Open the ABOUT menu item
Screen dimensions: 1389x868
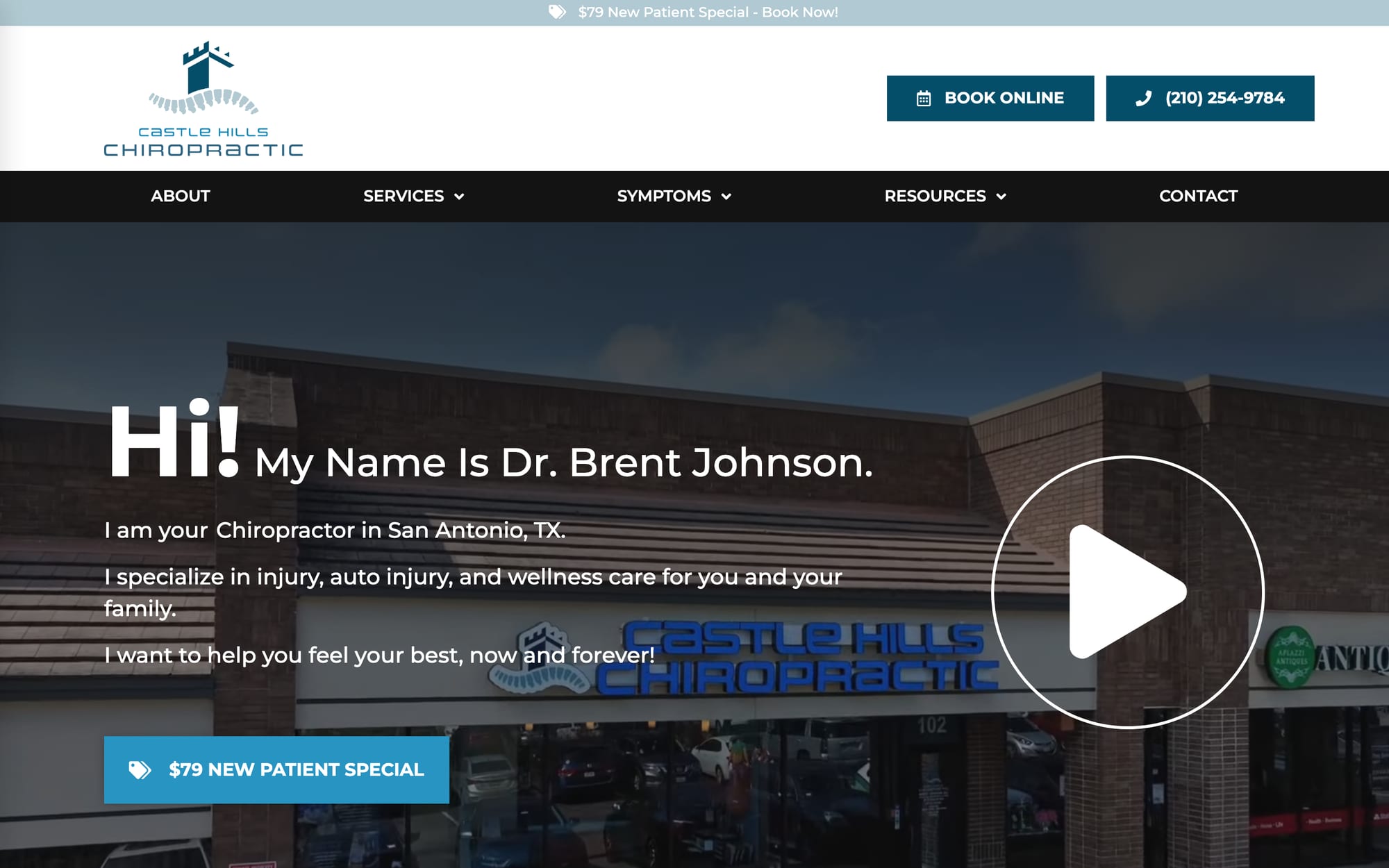pyautogui.click(x=181, y=196)
